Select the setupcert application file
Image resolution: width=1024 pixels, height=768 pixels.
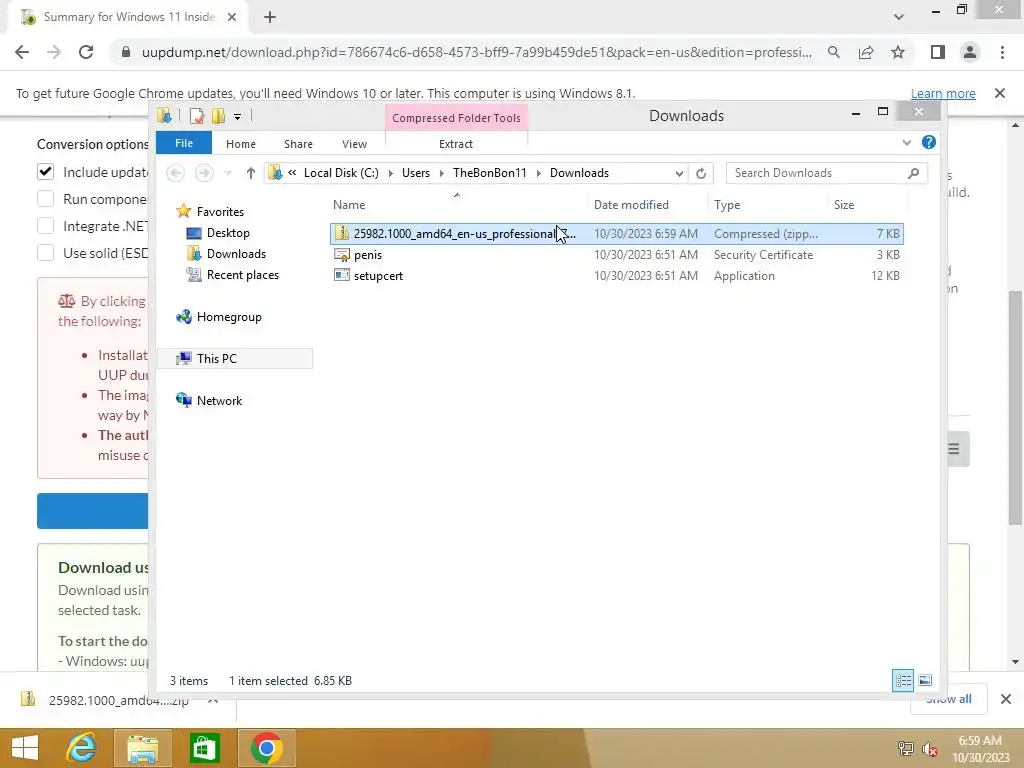[616, 276]
